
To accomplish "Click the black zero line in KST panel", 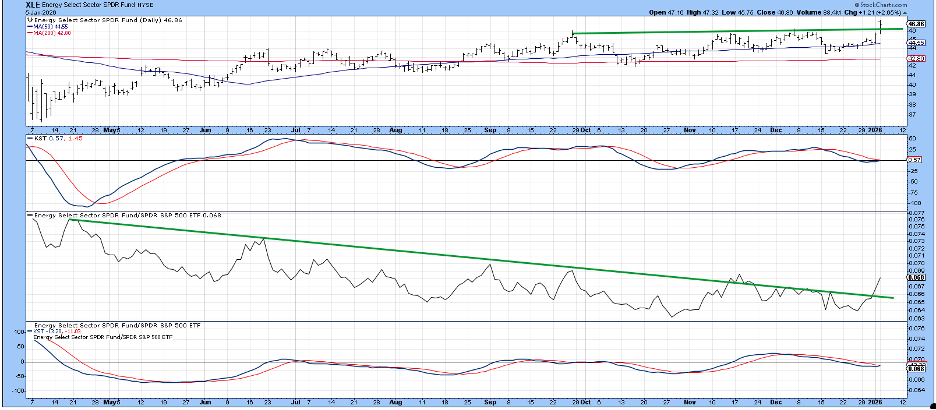I will (x=466, y=161).
